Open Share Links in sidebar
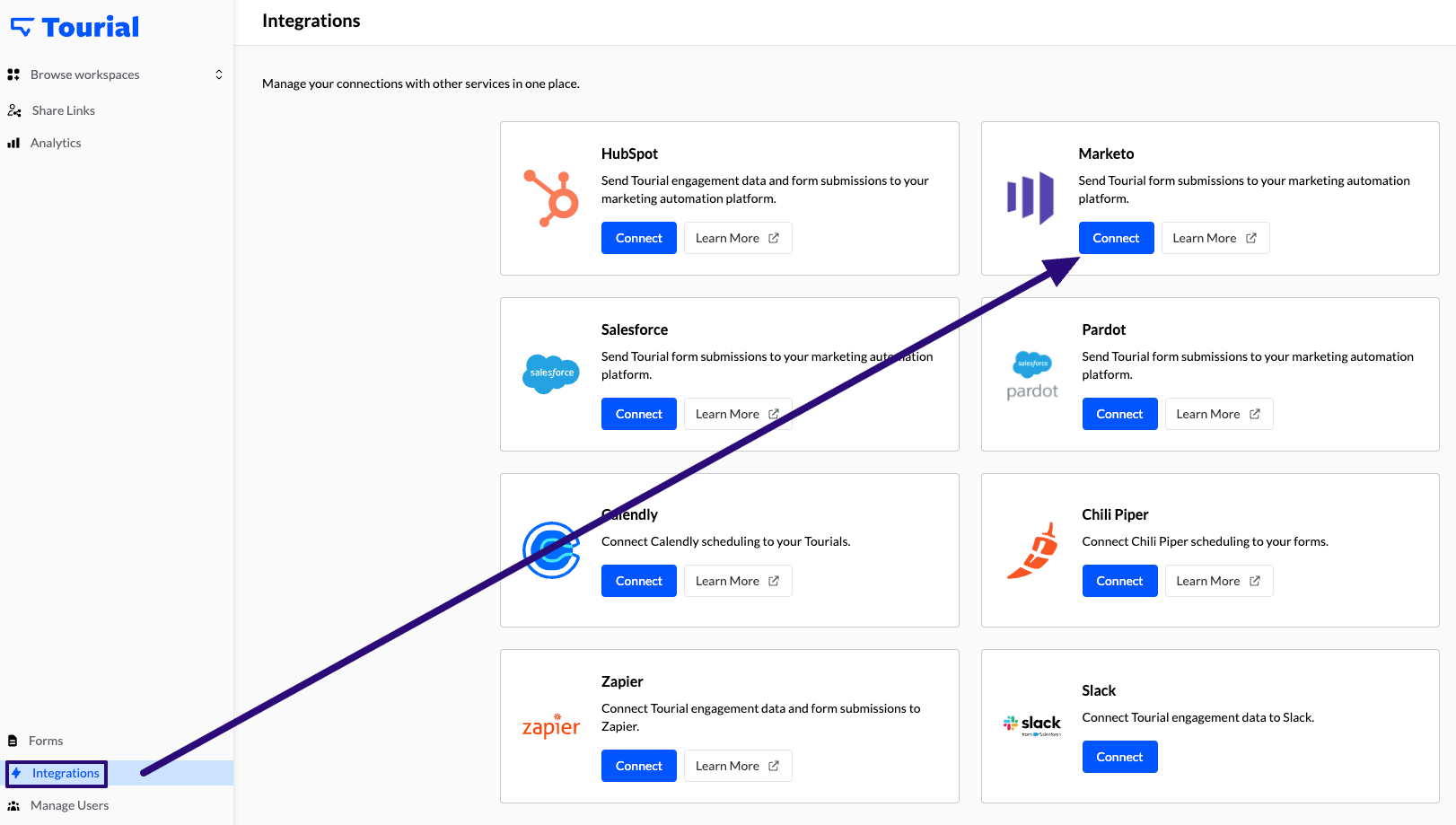Screen dimensions: 1456x825 (63, 110)
